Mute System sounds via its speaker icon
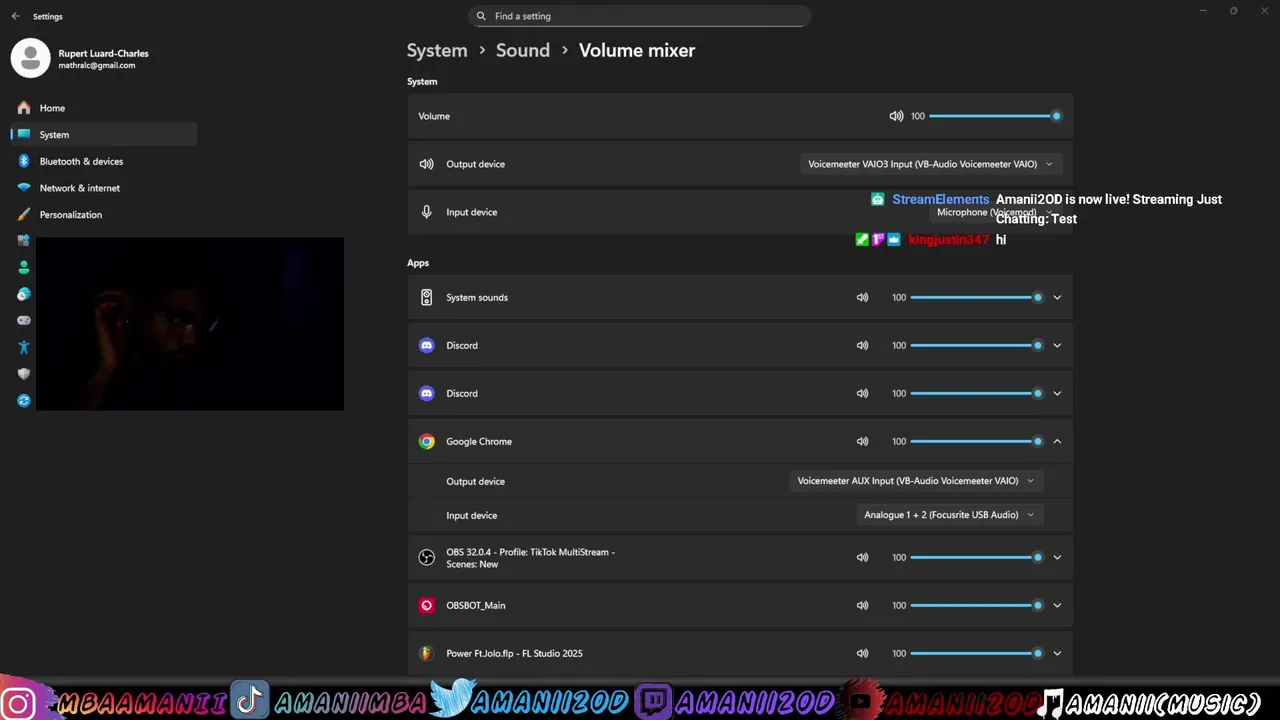 pyautogui.click(x=862, y=297)
